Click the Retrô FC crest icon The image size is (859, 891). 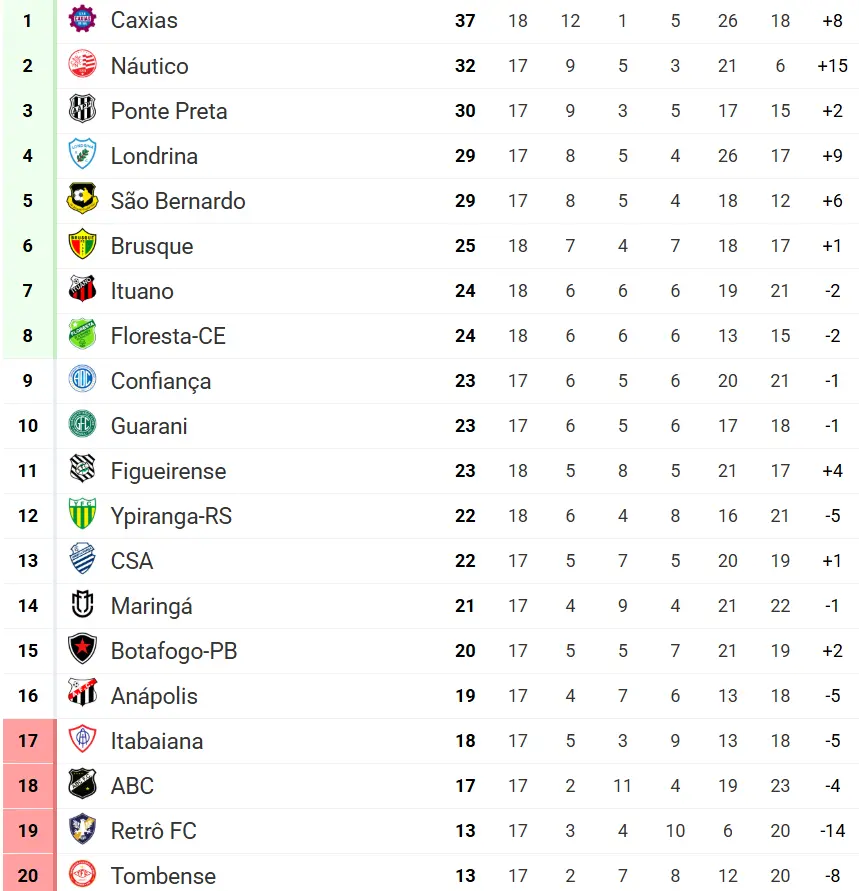pyautogui.click(x=82, y=830)
